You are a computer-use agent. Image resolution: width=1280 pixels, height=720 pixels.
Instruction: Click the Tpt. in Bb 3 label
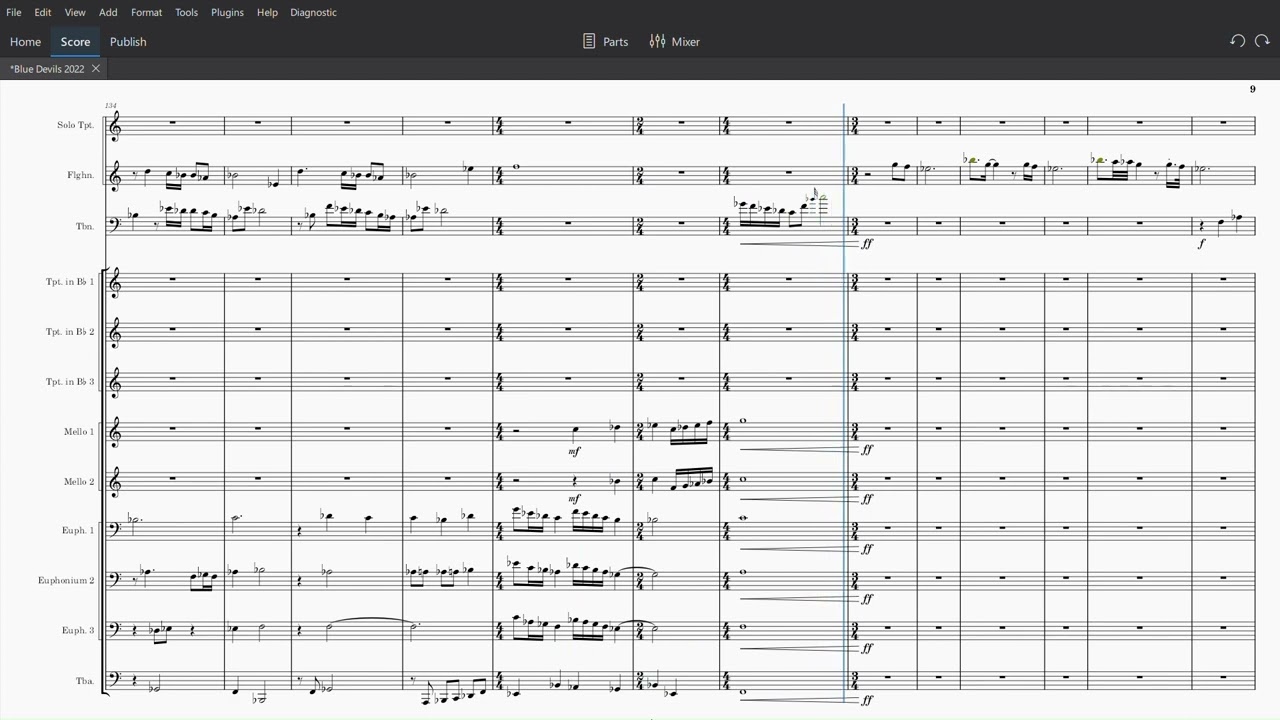click(70, 382)
